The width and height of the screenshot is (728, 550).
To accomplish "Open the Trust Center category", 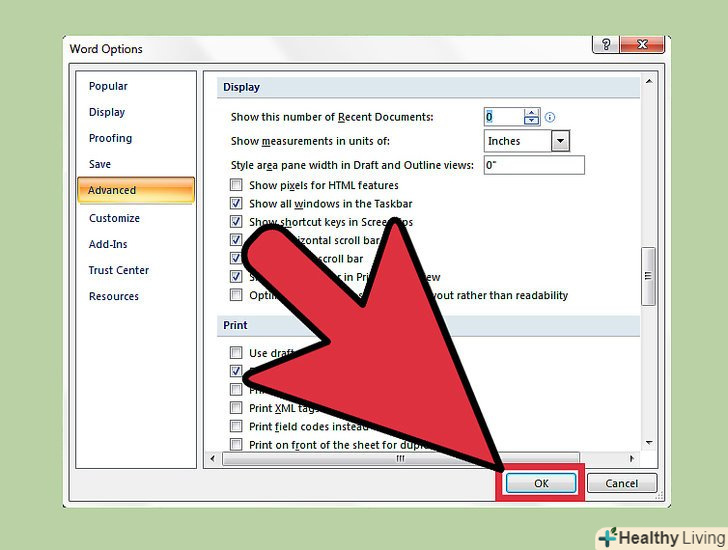I will point(119,270).
